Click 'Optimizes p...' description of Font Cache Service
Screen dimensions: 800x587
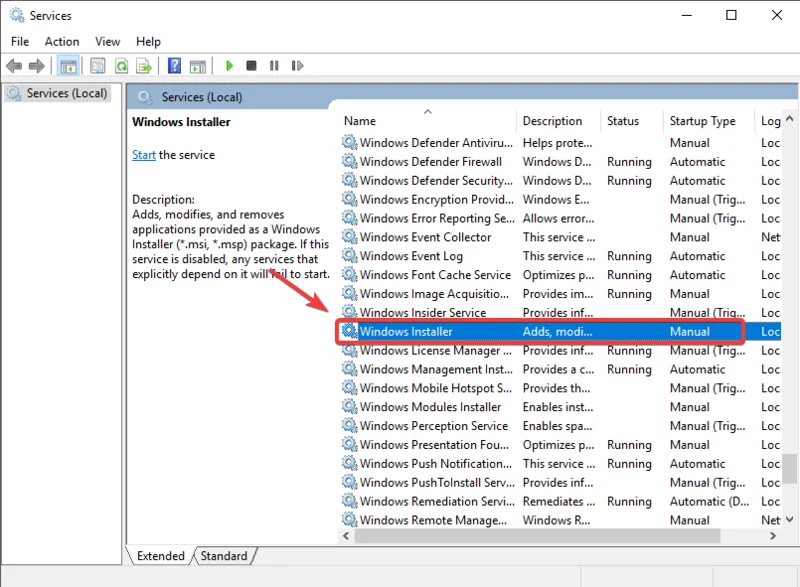[x=558, y=275]
